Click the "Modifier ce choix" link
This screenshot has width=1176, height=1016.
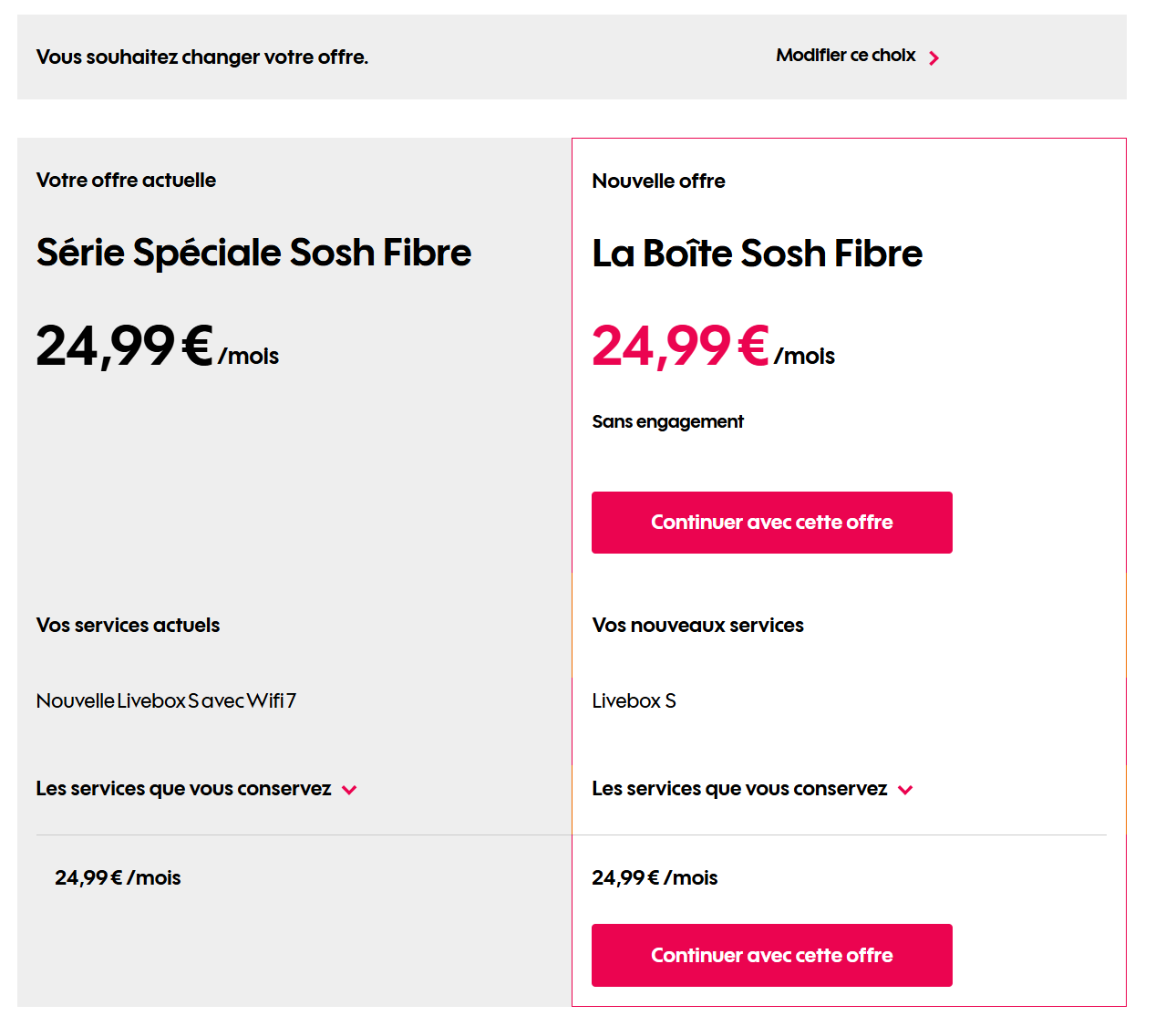click(845, 56)
